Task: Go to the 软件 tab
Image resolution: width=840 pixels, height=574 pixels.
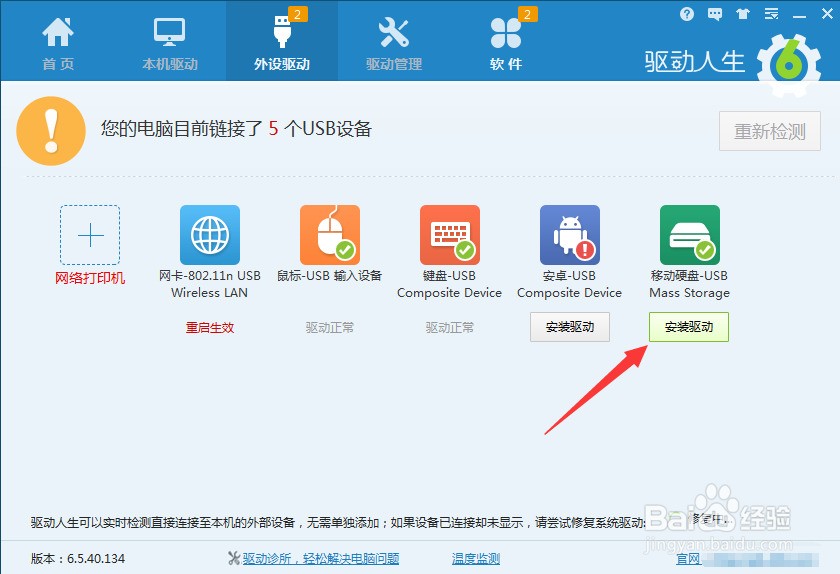Action: [506, 42]
